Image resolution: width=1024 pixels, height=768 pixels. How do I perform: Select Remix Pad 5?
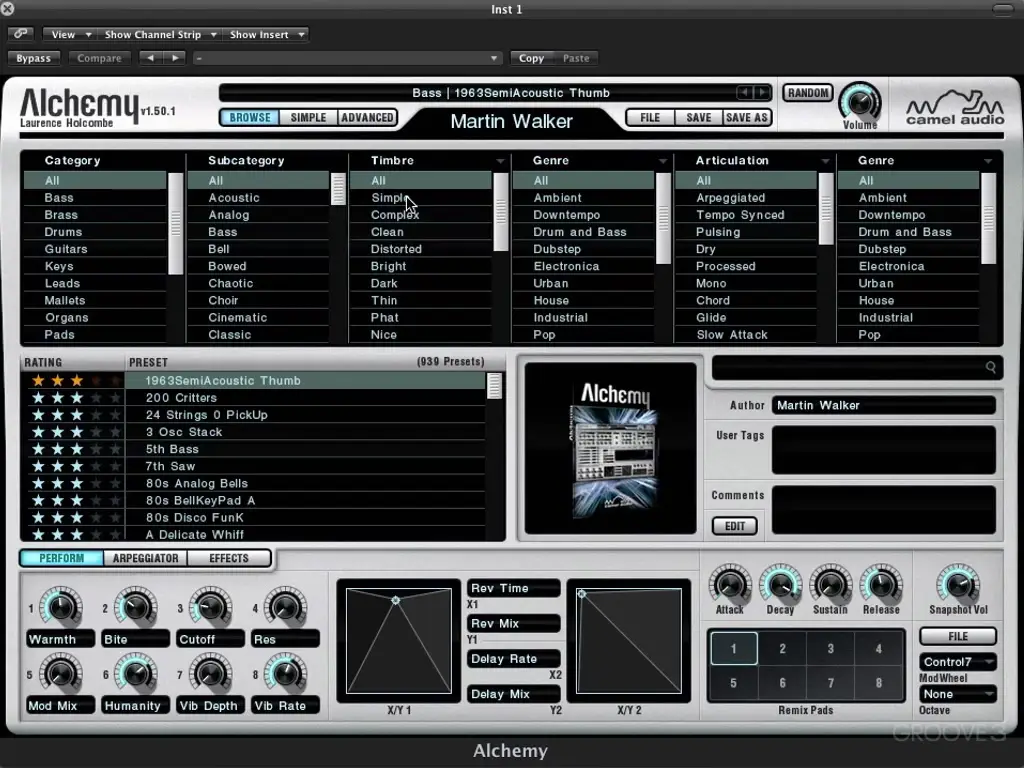(x=734, y=683)
